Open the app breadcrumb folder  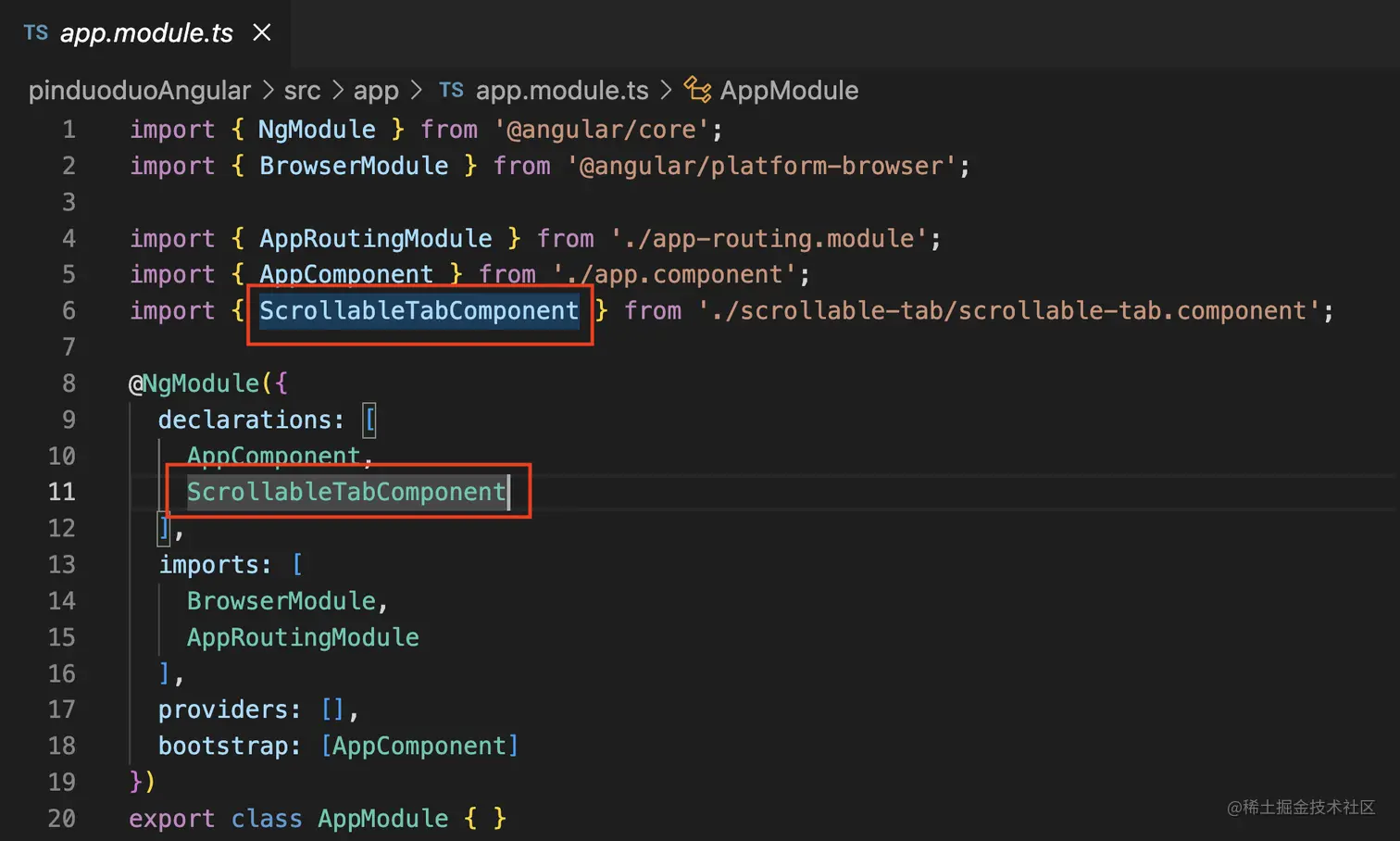(x=376, y=91)
